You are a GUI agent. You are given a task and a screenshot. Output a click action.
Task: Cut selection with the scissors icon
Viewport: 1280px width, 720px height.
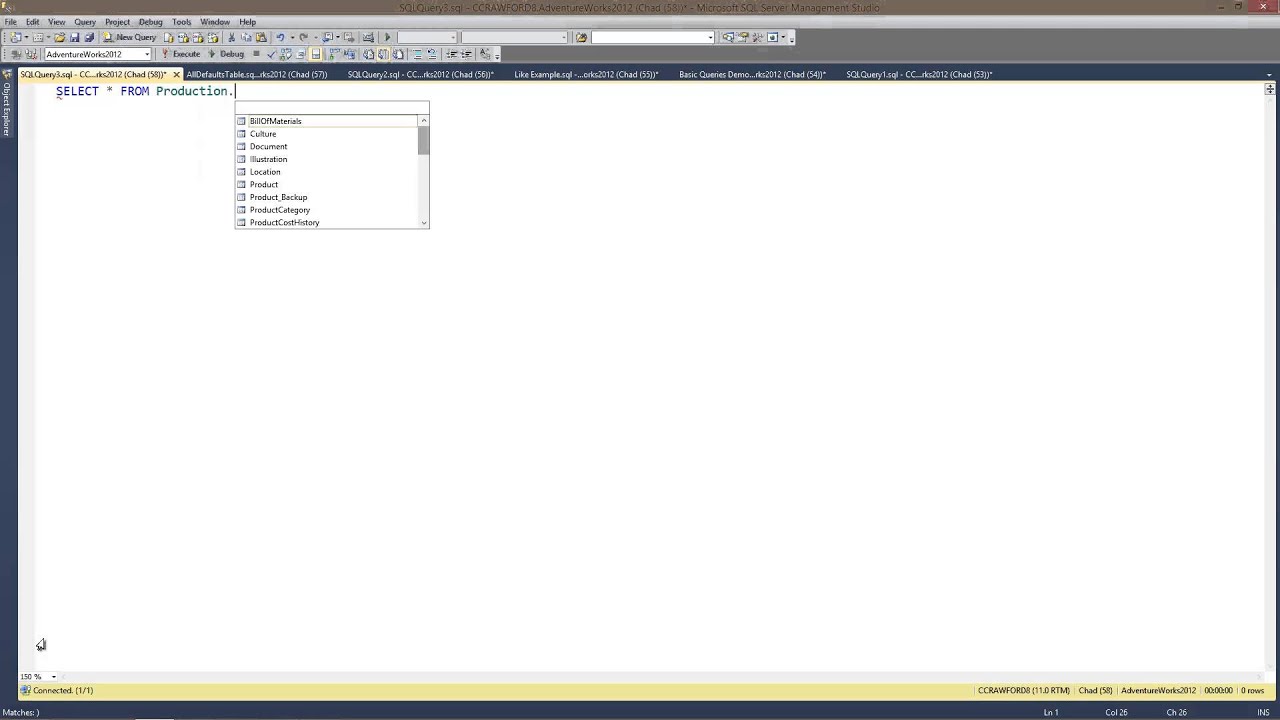click(x=232, y=37)
